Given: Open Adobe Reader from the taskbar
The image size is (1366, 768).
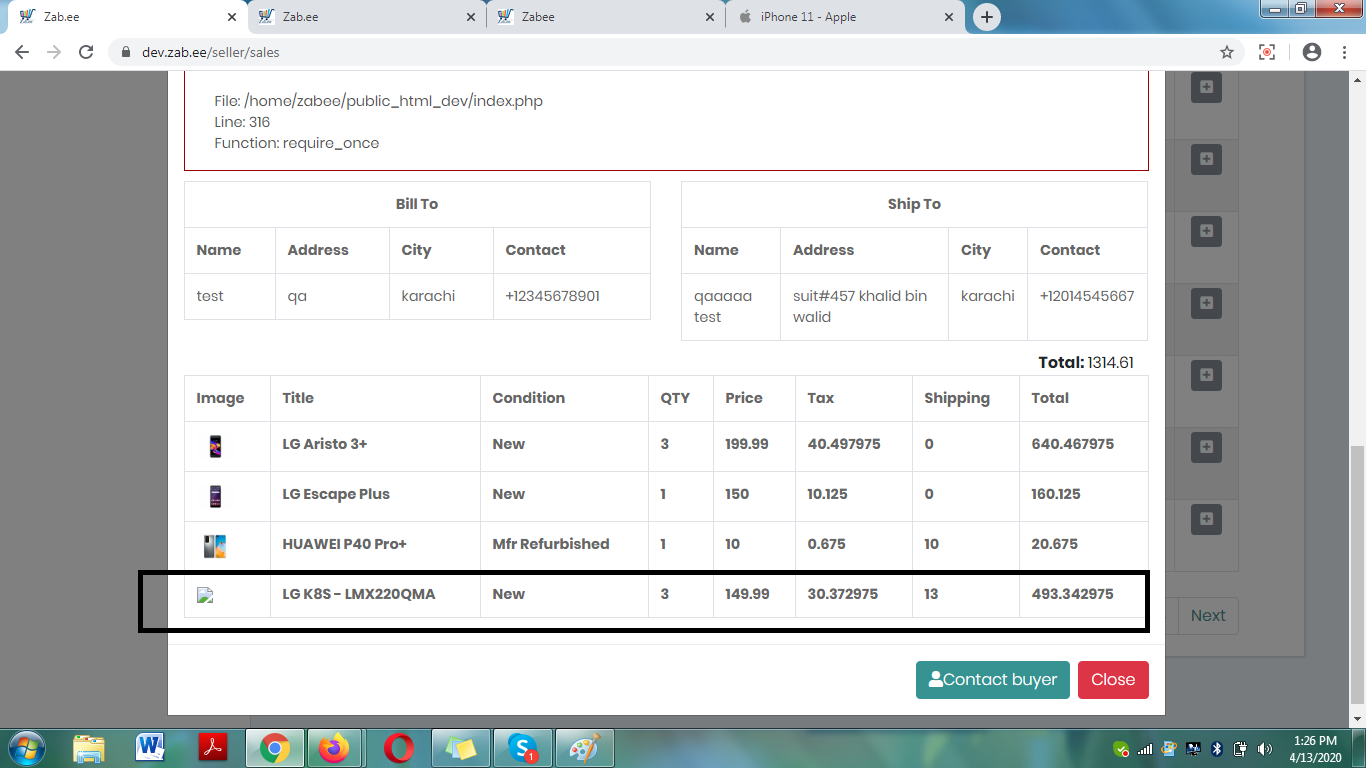Looking at the screenshot, I should (x=213, y=748).
